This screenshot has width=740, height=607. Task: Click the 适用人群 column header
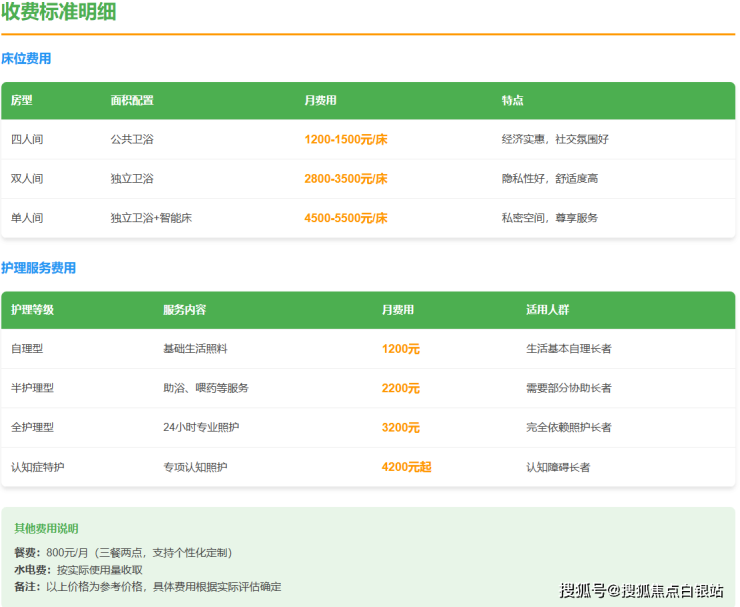(547, 310)
